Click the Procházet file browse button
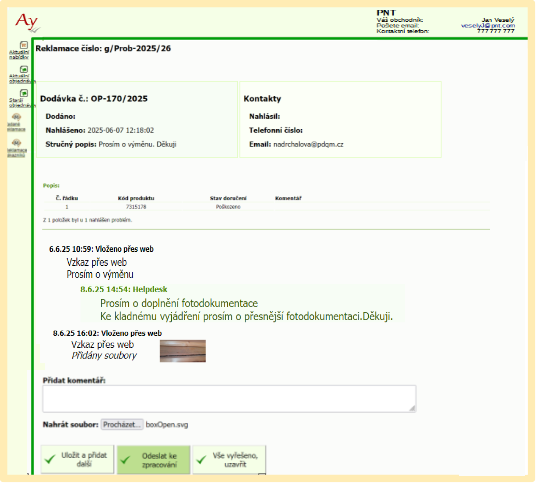 pos(122,425)
